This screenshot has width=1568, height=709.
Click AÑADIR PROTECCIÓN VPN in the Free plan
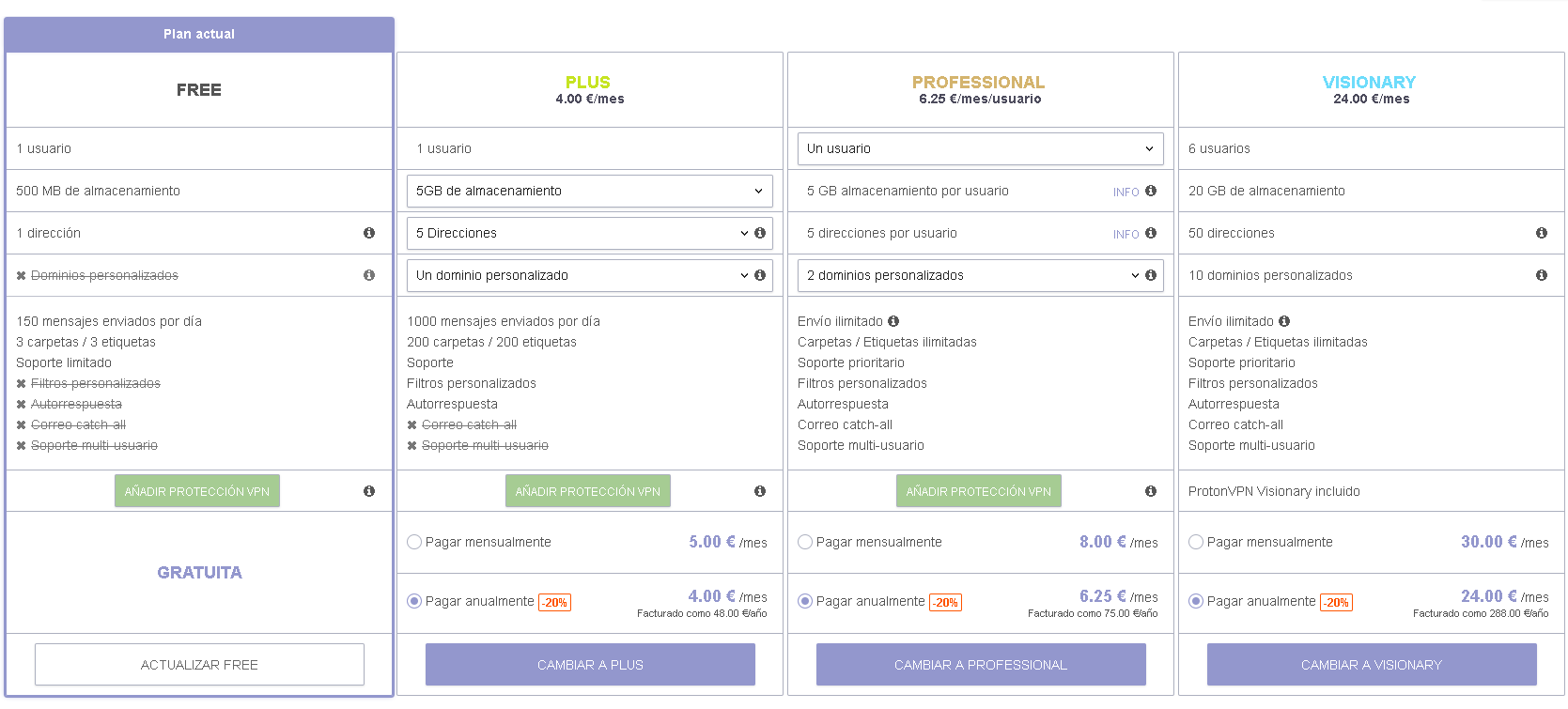[x=197, y=491]
